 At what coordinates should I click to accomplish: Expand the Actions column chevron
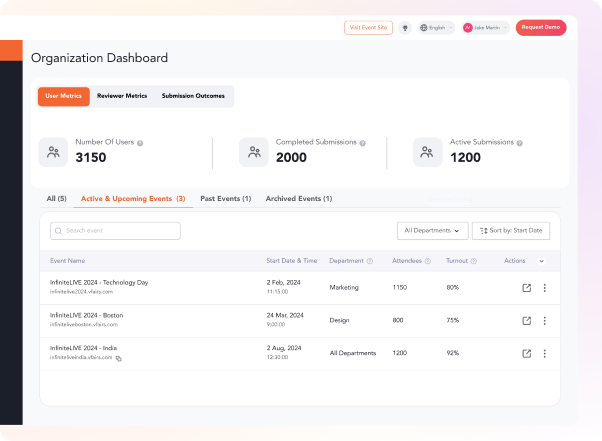click(x=541, y=261)
